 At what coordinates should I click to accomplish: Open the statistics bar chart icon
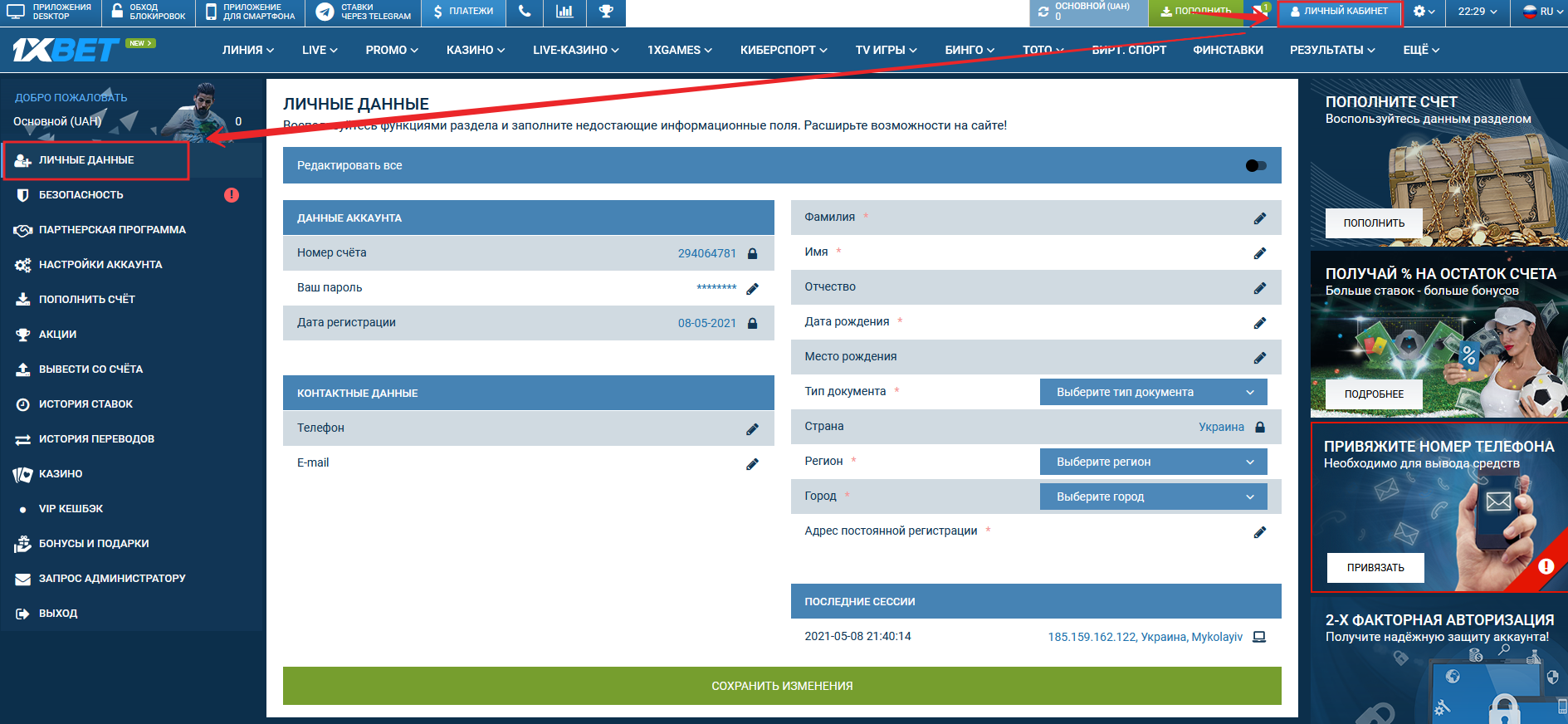point(564,12)
